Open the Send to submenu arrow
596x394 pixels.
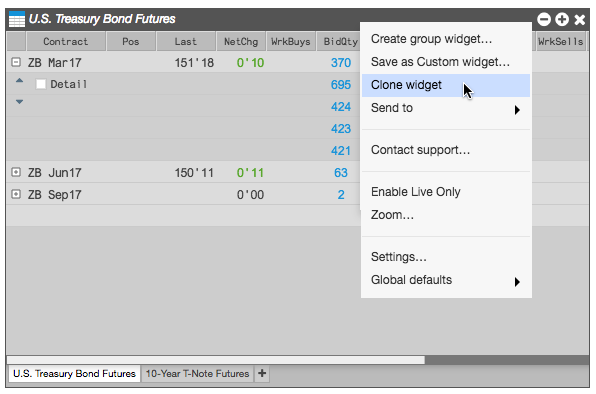coord(517,110)
